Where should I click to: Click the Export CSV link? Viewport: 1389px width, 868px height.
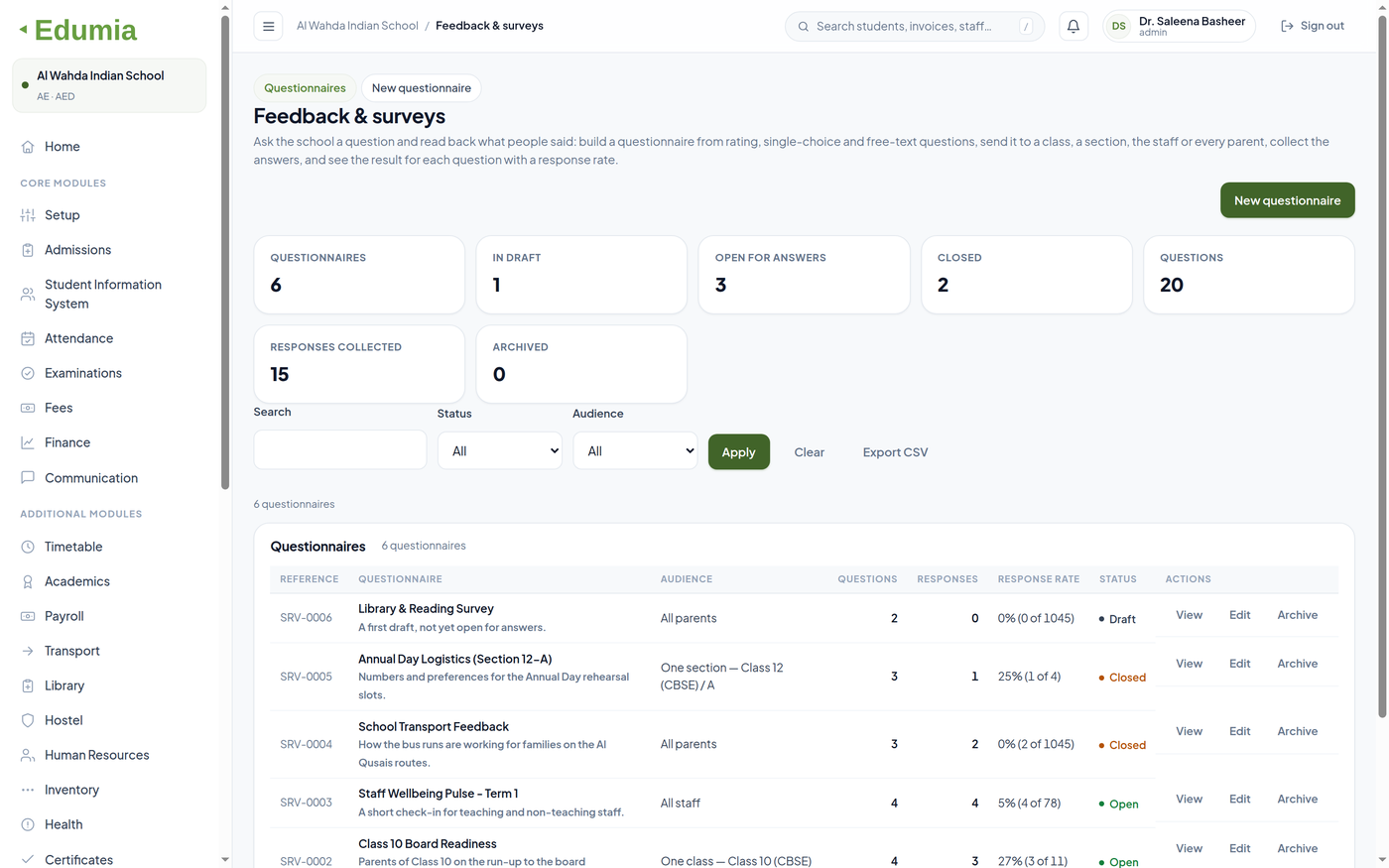(895, 452)
